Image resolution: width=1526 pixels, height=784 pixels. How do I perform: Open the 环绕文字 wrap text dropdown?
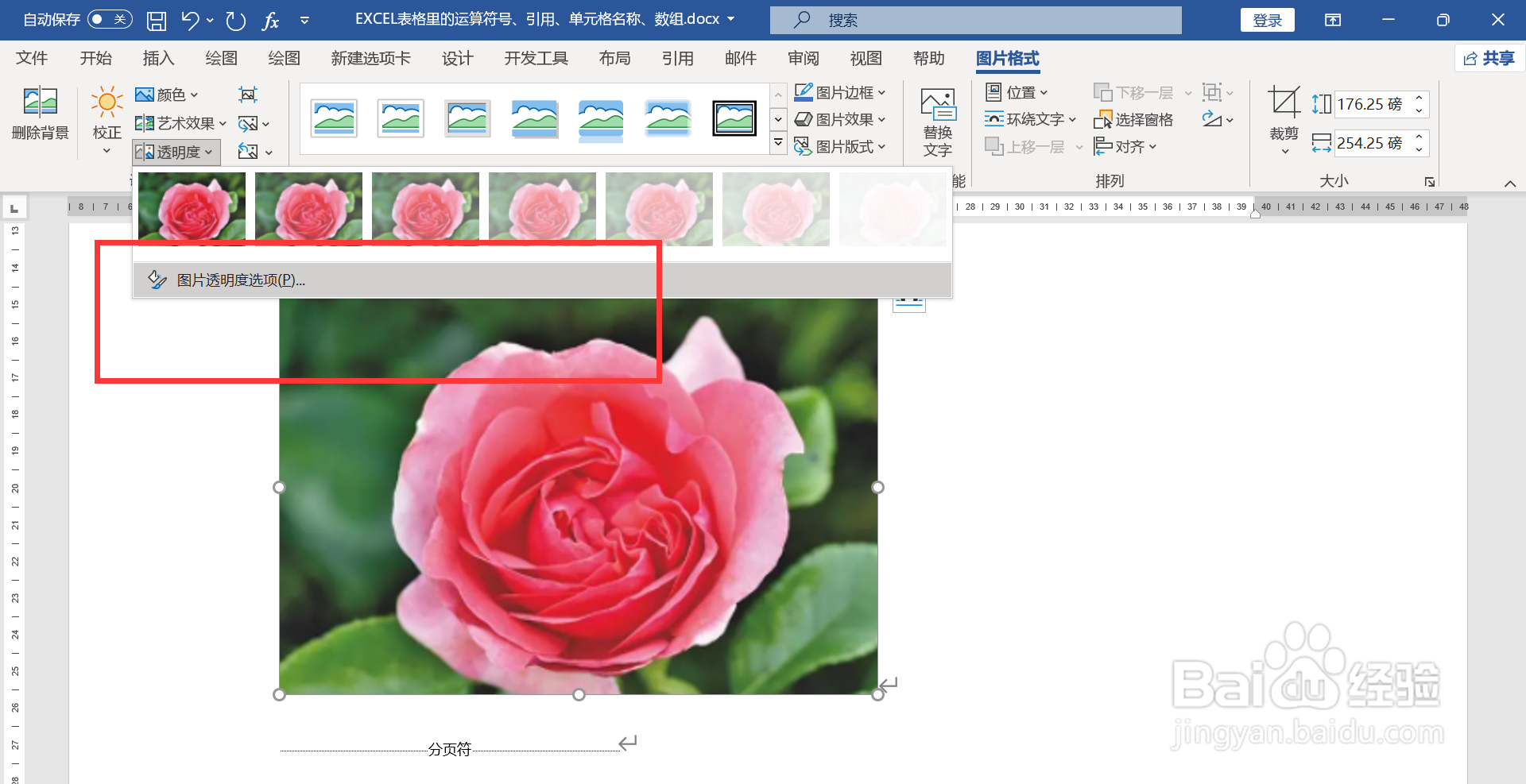[1030, 119]
